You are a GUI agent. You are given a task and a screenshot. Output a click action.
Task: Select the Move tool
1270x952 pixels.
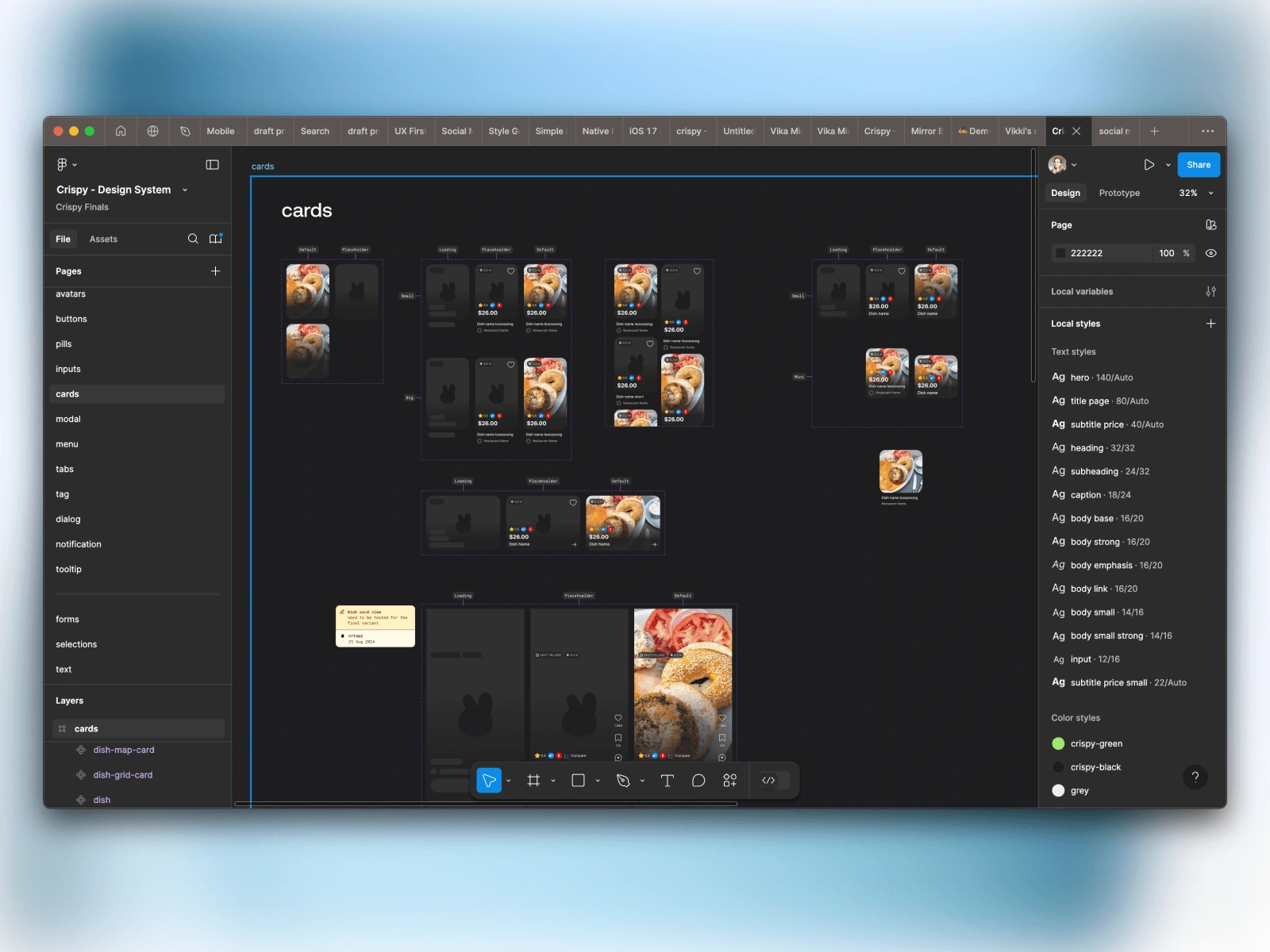point(489,781)
